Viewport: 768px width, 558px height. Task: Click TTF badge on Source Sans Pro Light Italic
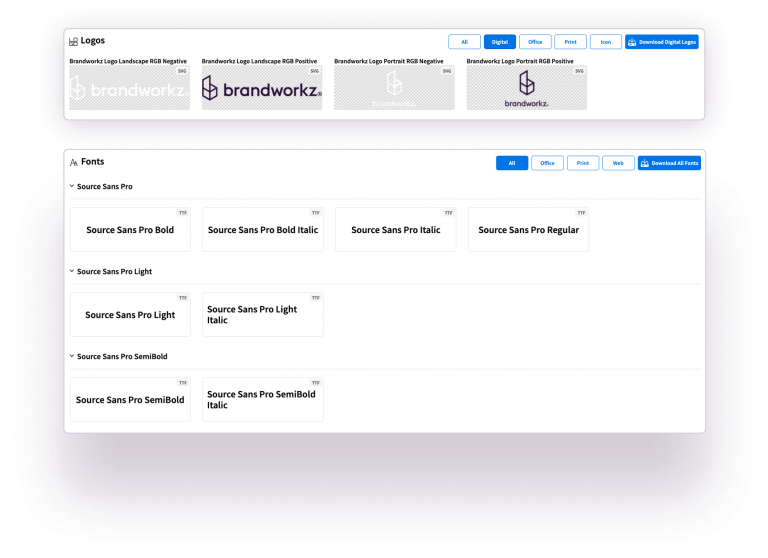(x=316, y=298)
